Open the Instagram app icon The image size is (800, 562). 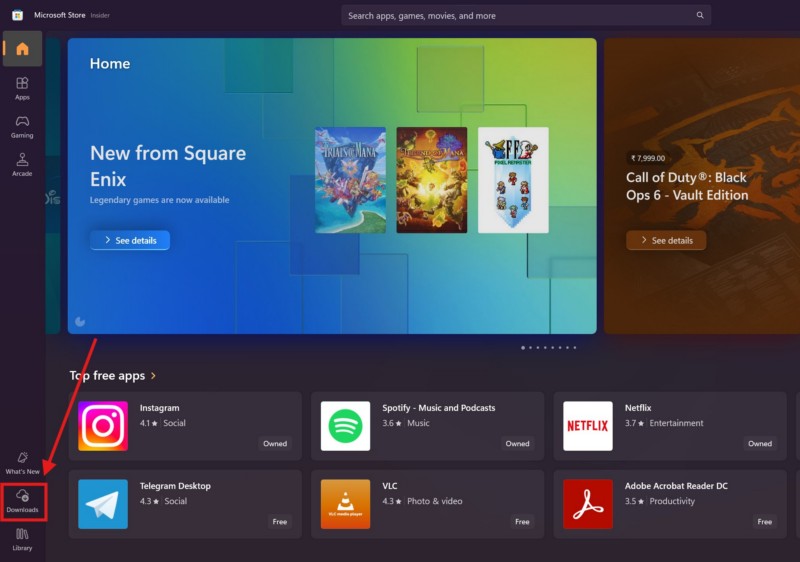click(x=103, y=426)
